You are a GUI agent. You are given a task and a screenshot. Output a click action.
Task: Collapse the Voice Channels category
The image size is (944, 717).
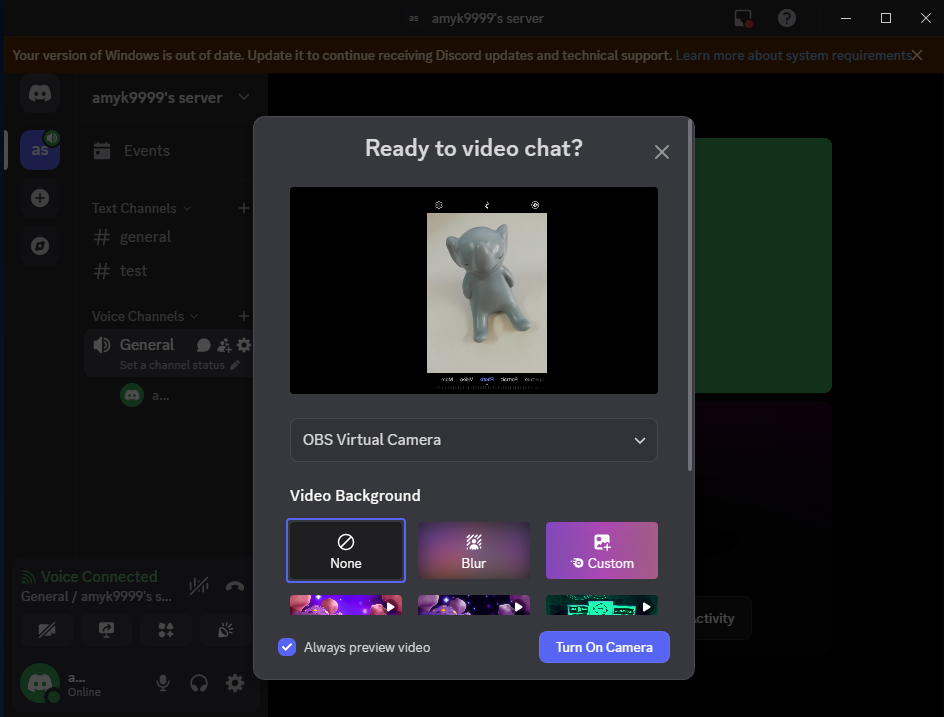tap(144, 316)
